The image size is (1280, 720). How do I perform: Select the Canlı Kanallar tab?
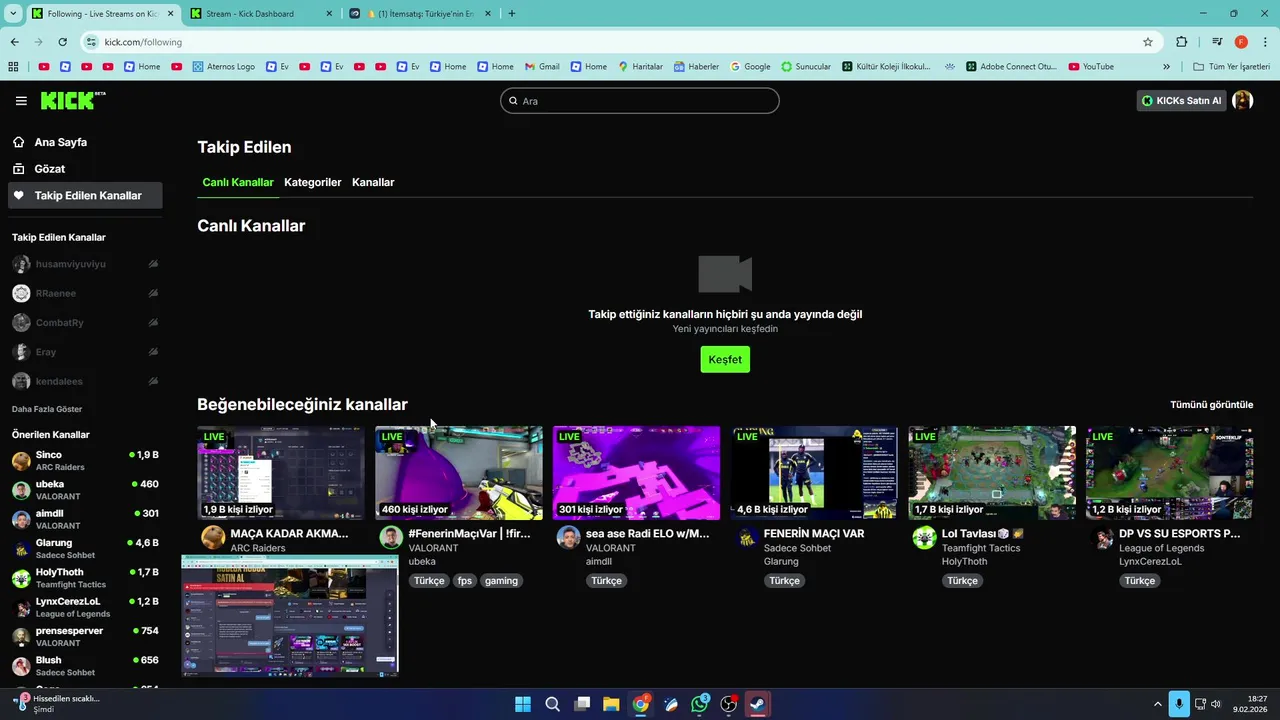coord(238,182)
